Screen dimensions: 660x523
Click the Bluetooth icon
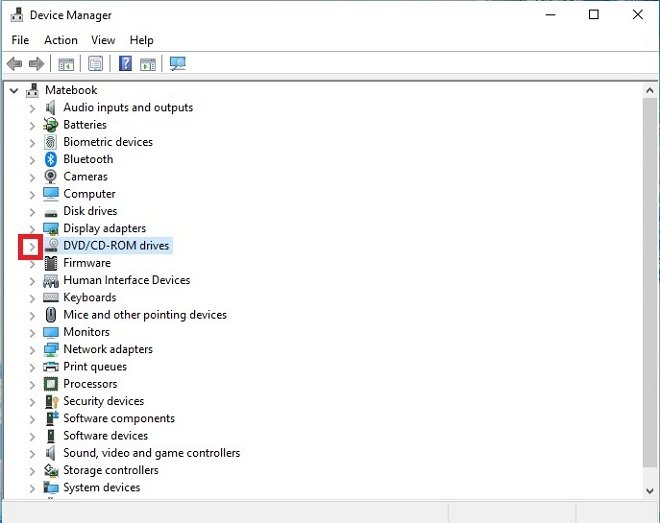pos(51,159)
